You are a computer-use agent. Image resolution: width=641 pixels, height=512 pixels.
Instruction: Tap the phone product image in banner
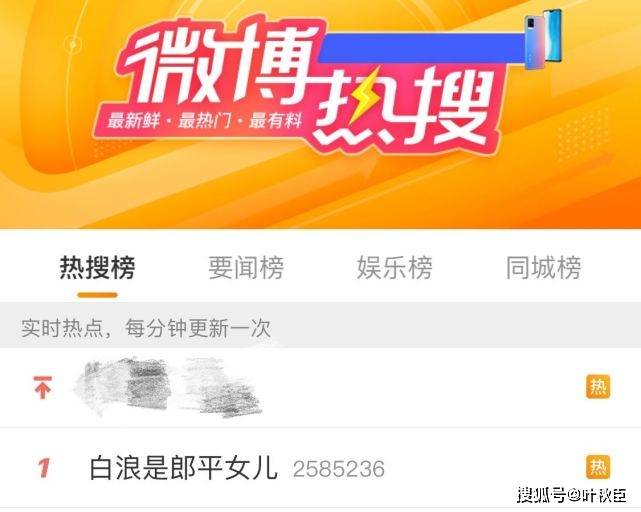(543, 39)
